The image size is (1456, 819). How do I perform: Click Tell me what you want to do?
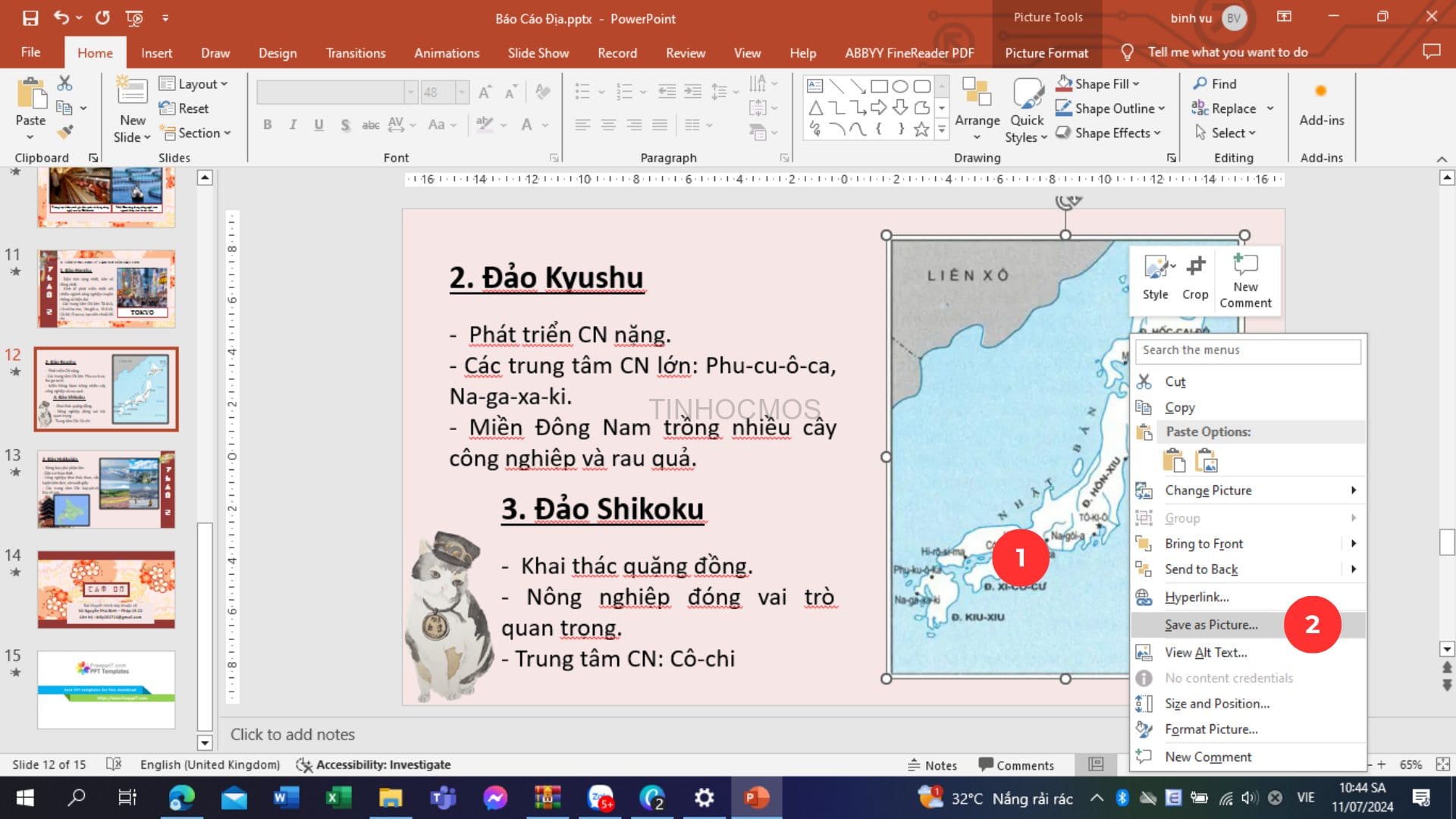pyautogui.click(x=1227, y=52)
